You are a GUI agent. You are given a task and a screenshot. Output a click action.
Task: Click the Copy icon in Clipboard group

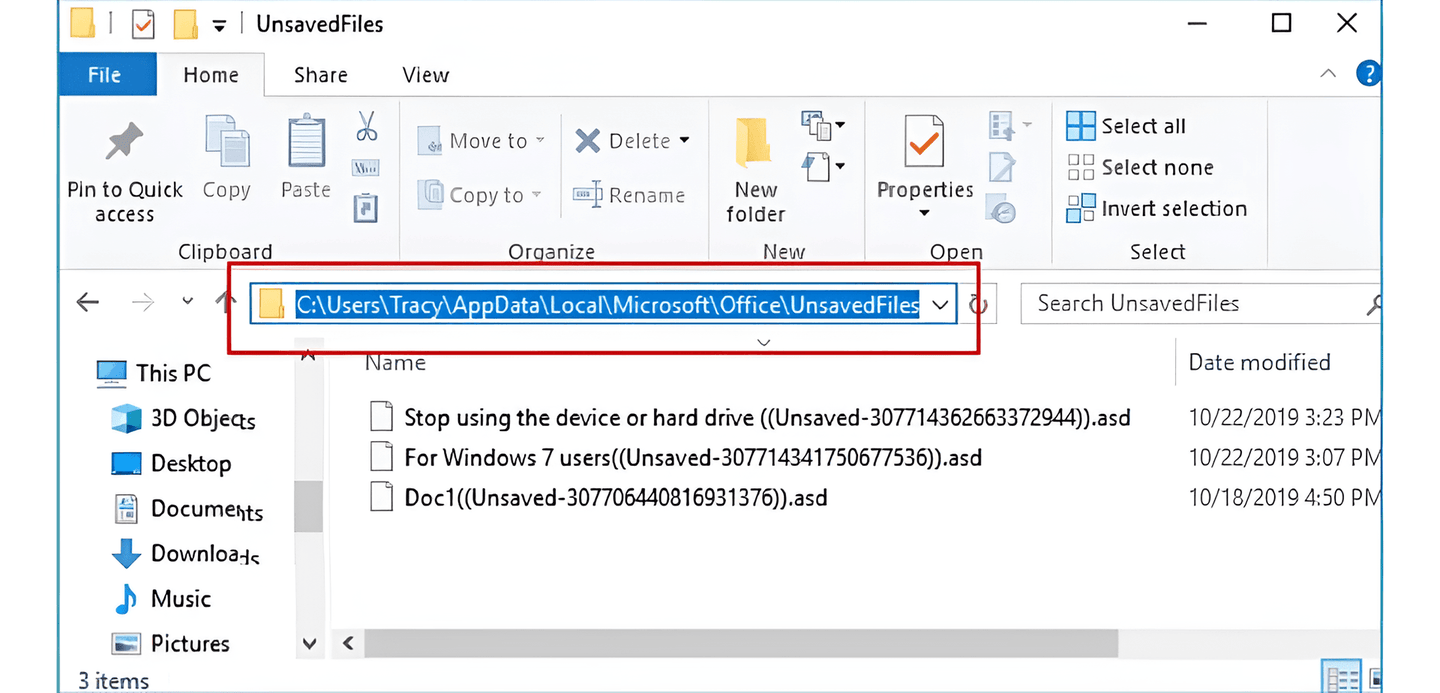point(226,142)
